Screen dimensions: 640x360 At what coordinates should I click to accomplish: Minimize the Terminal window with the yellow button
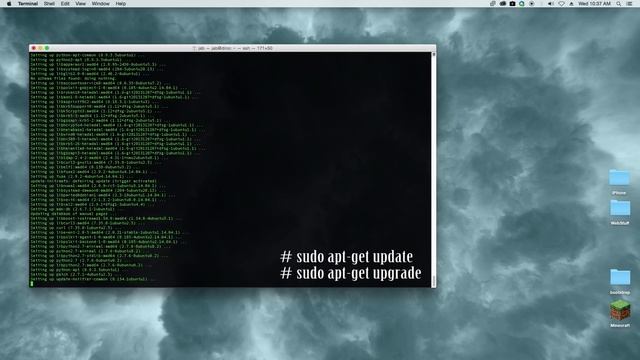click(x=40, y=48)
